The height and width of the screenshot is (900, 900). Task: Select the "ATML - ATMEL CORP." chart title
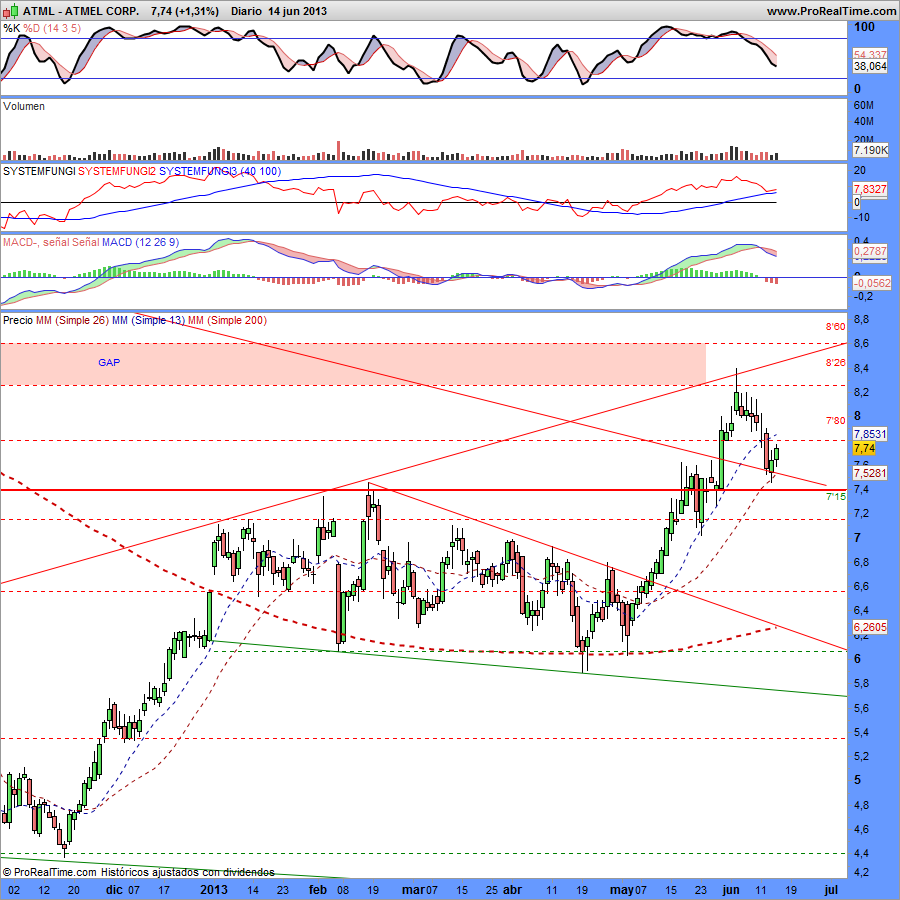[81, 11]
